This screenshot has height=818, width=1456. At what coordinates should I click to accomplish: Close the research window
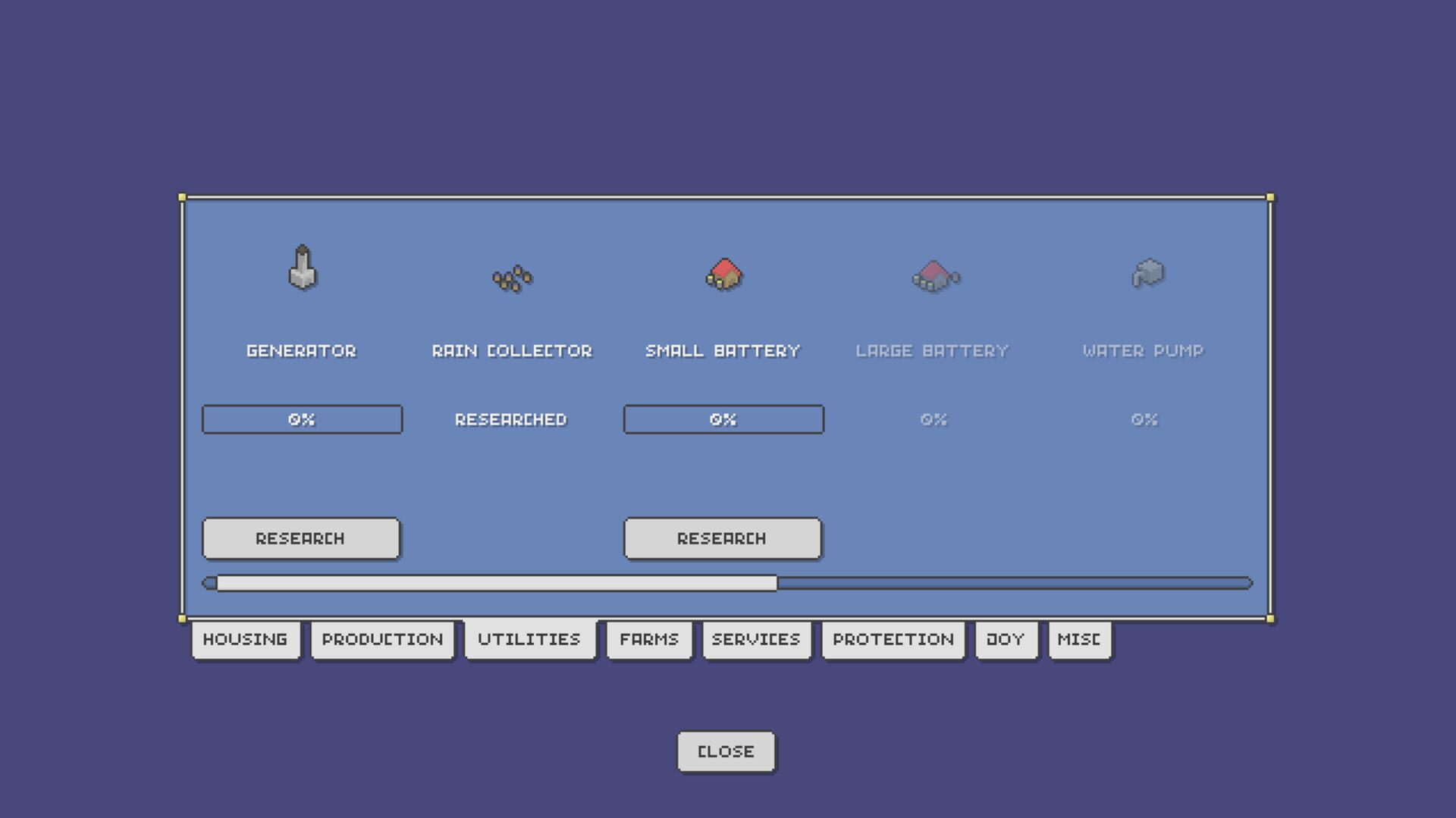(726, 751)
